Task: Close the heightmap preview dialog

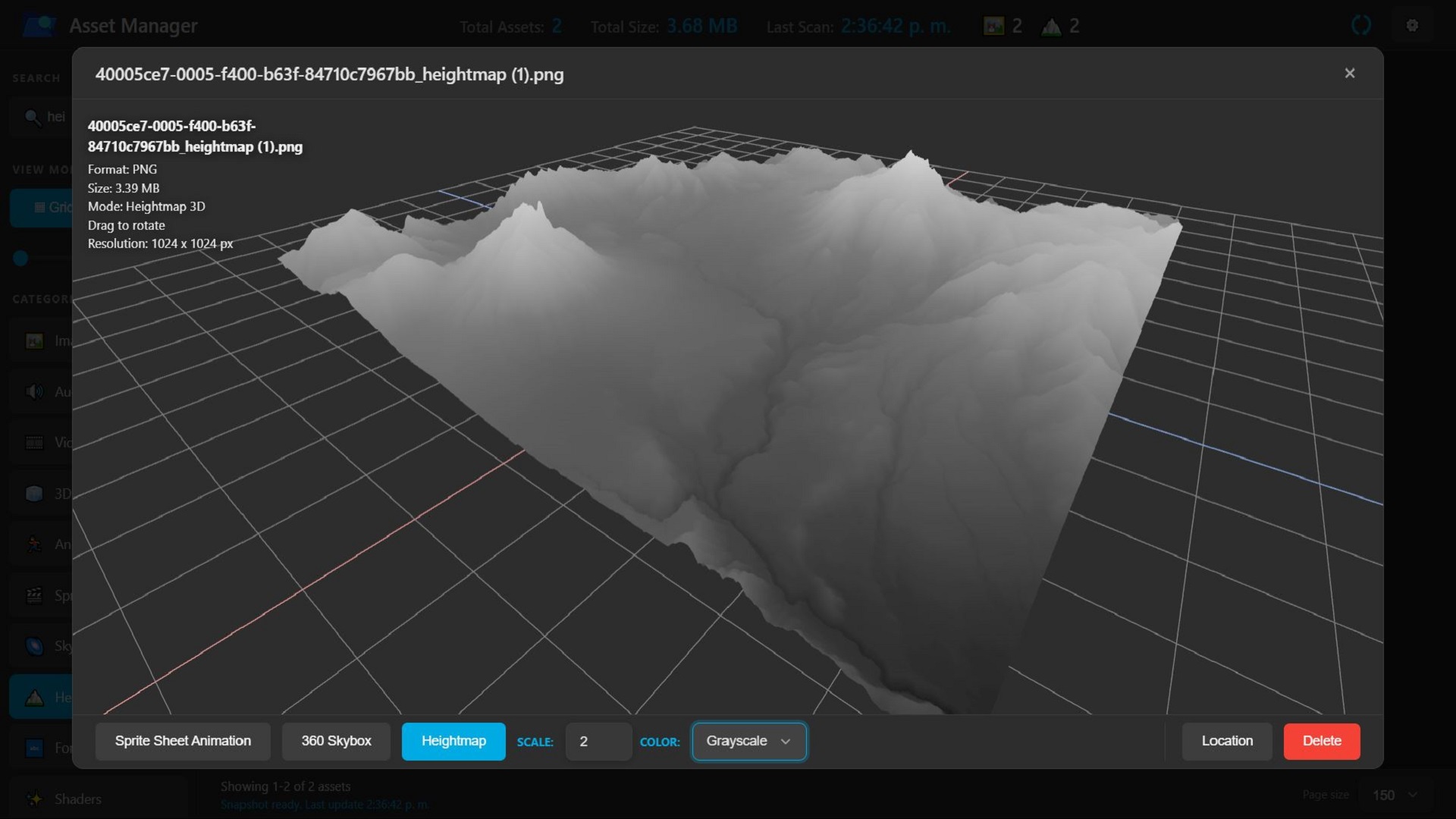Action: [1349, 74]
